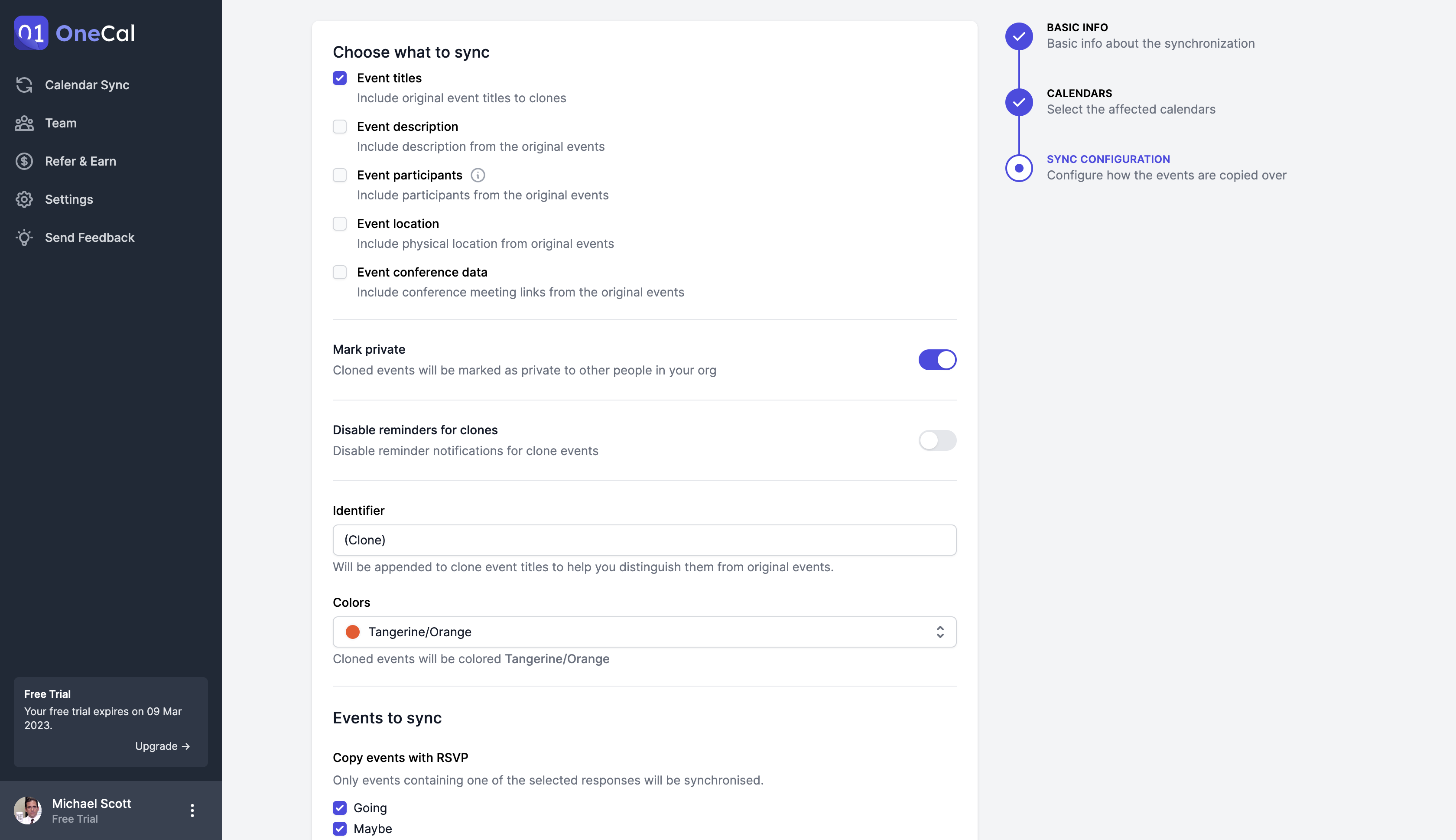Click the Calendar Sync refresh icon

point(24,85)
